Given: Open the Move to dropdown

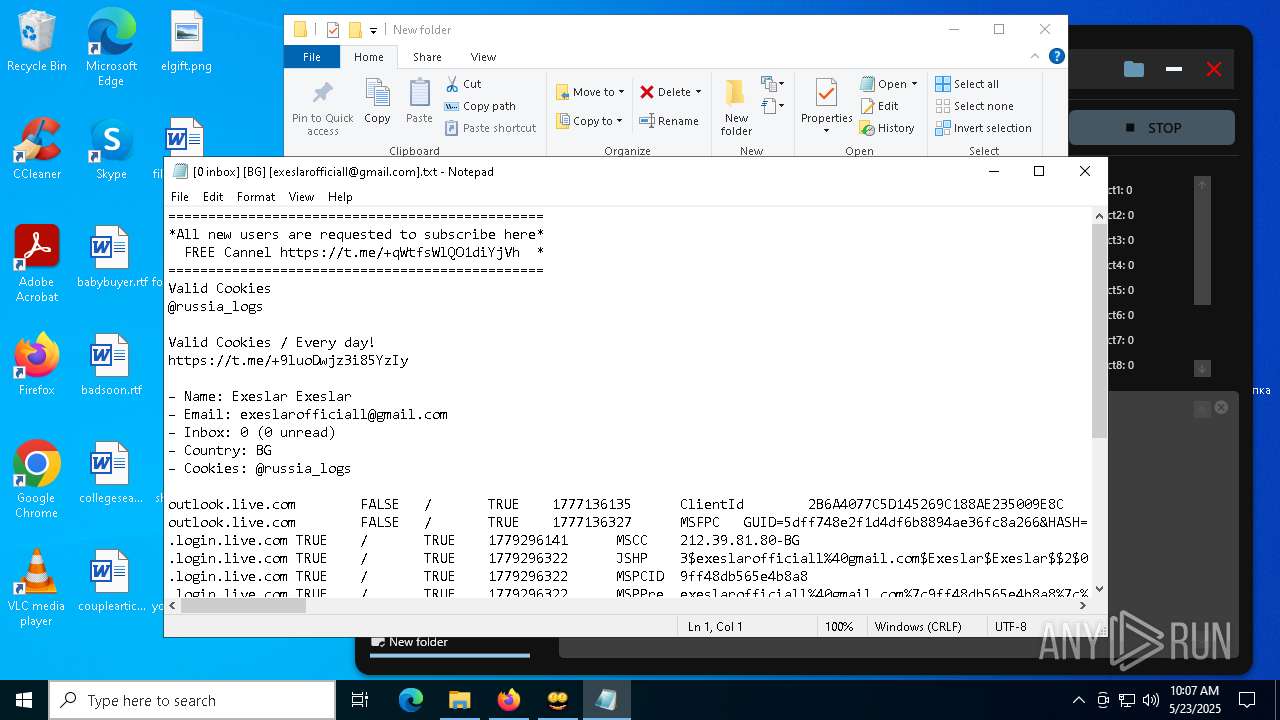Looking at the screenshot, I should pos(590,92).
